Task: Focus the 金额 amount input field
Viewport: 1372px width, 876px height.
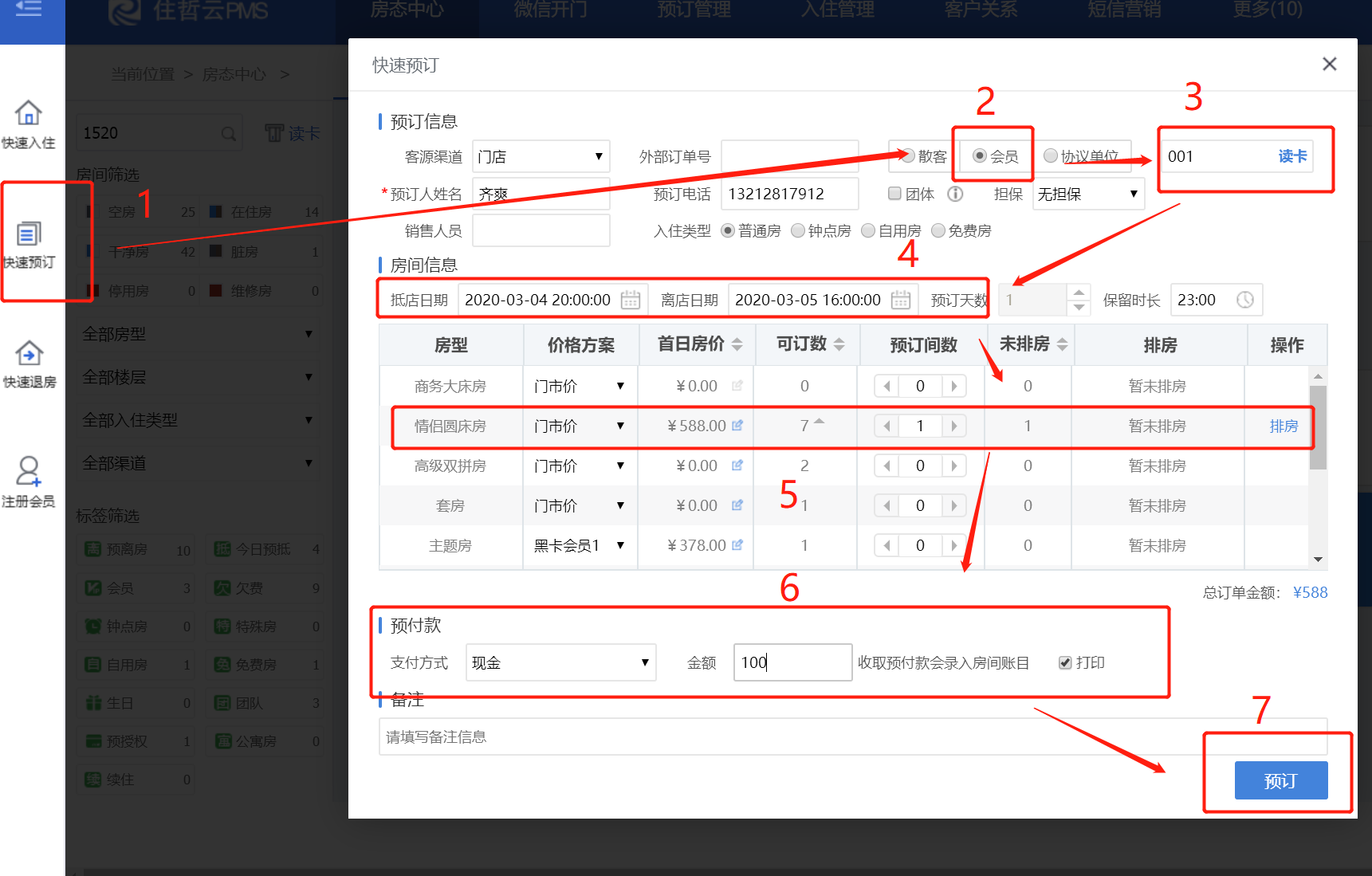Action: coord(792,662)
